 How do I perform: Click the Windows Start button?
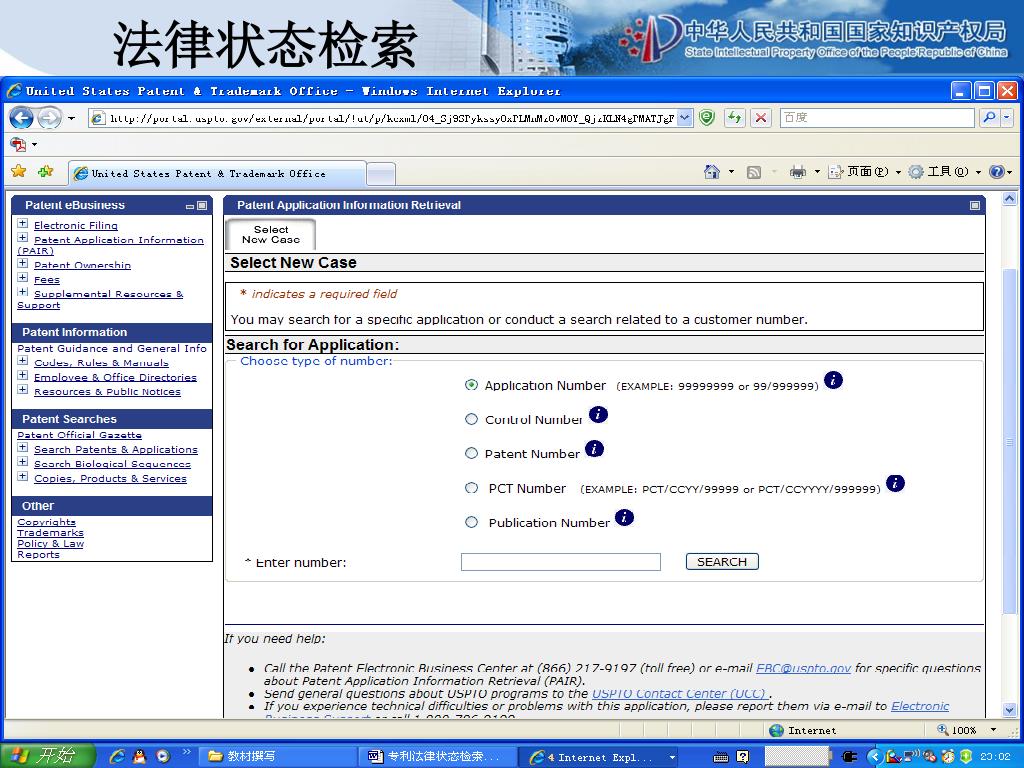(x=48, y=756)
